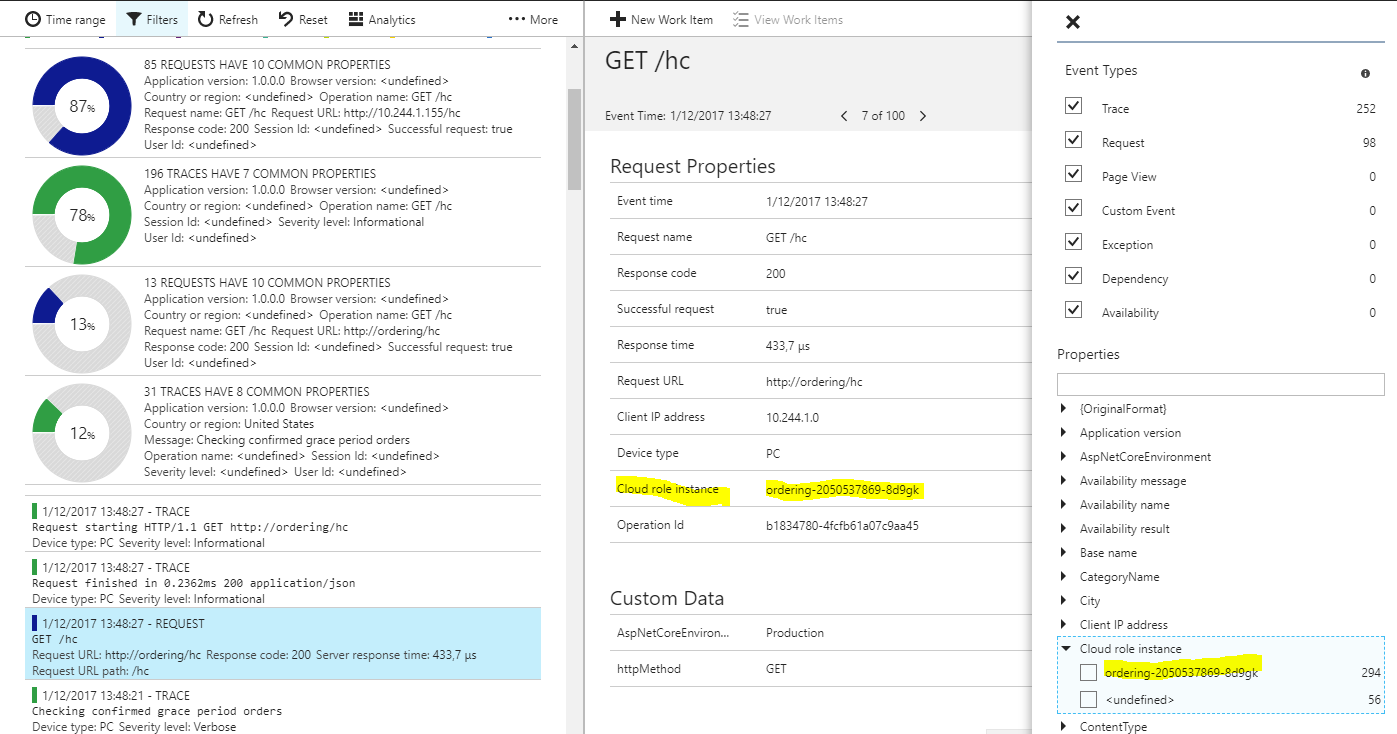The image size is (1397, 734).
Task: Toggle the Exception event type checkbox
Action: pyautogui.click(x=1074, y=242)
